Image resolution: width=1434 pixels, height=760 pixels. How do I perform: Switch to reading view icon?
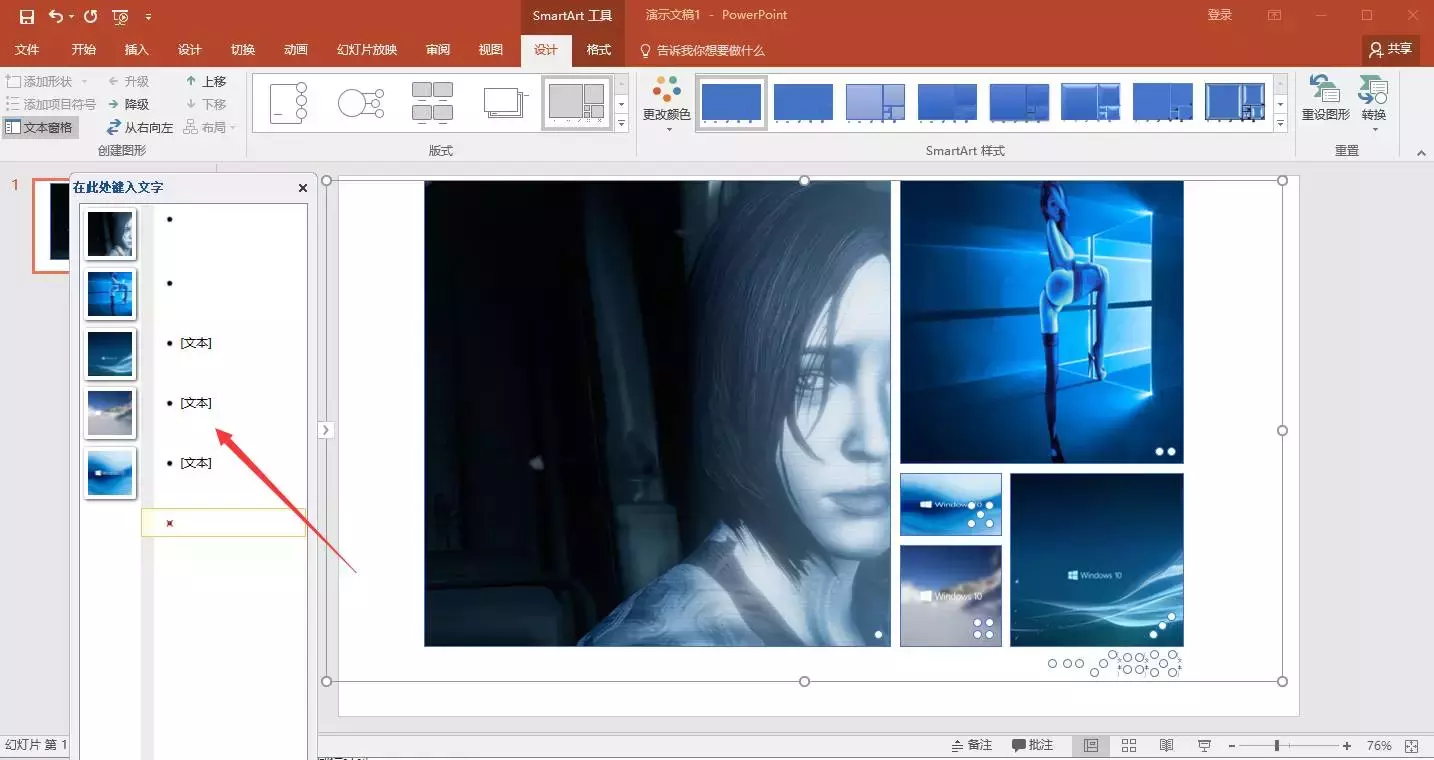pyautogui.click(x=1167, y=746)
